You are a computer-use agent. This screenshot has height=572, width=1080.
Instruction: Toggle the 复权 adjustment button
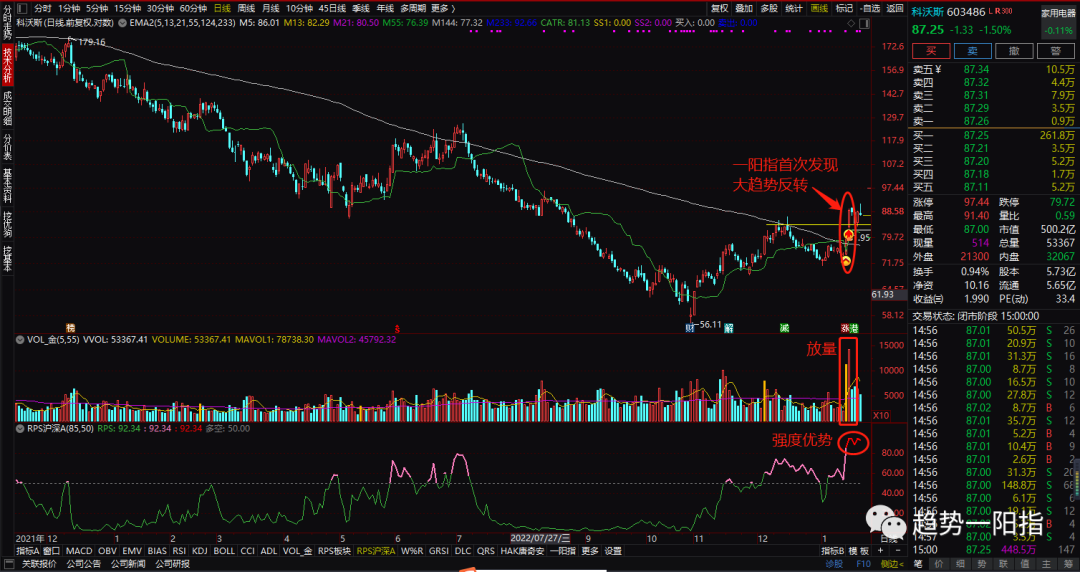pyautogui.click(x=720, y=8)
